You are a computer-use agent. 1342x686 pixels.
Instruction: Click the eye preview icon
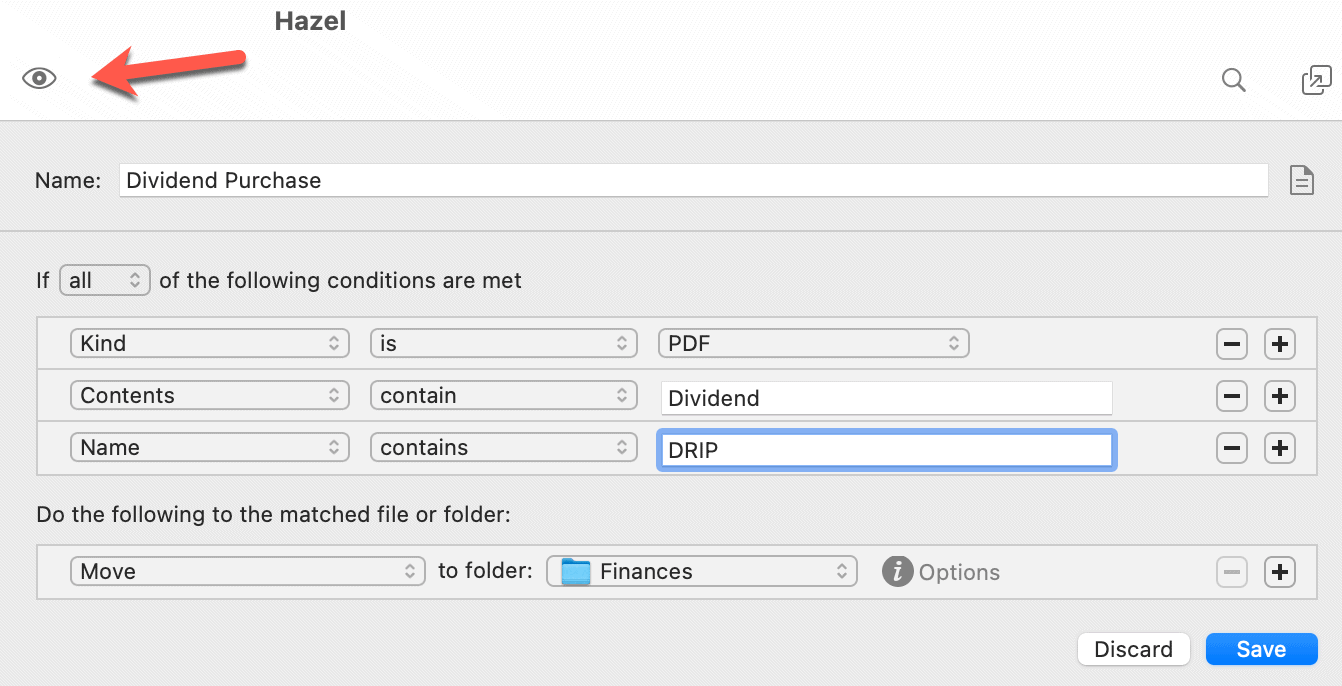pos(39,78)
